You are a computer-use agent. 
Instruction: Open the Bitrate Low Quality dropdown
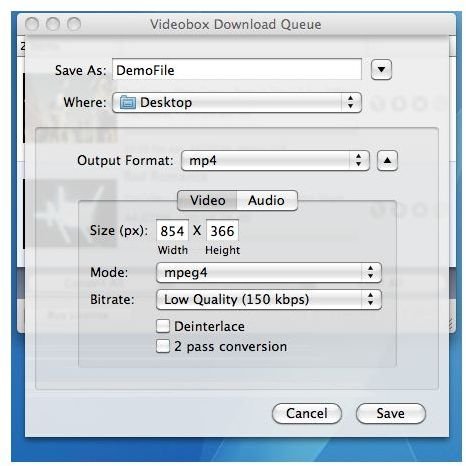coord(269,299)
